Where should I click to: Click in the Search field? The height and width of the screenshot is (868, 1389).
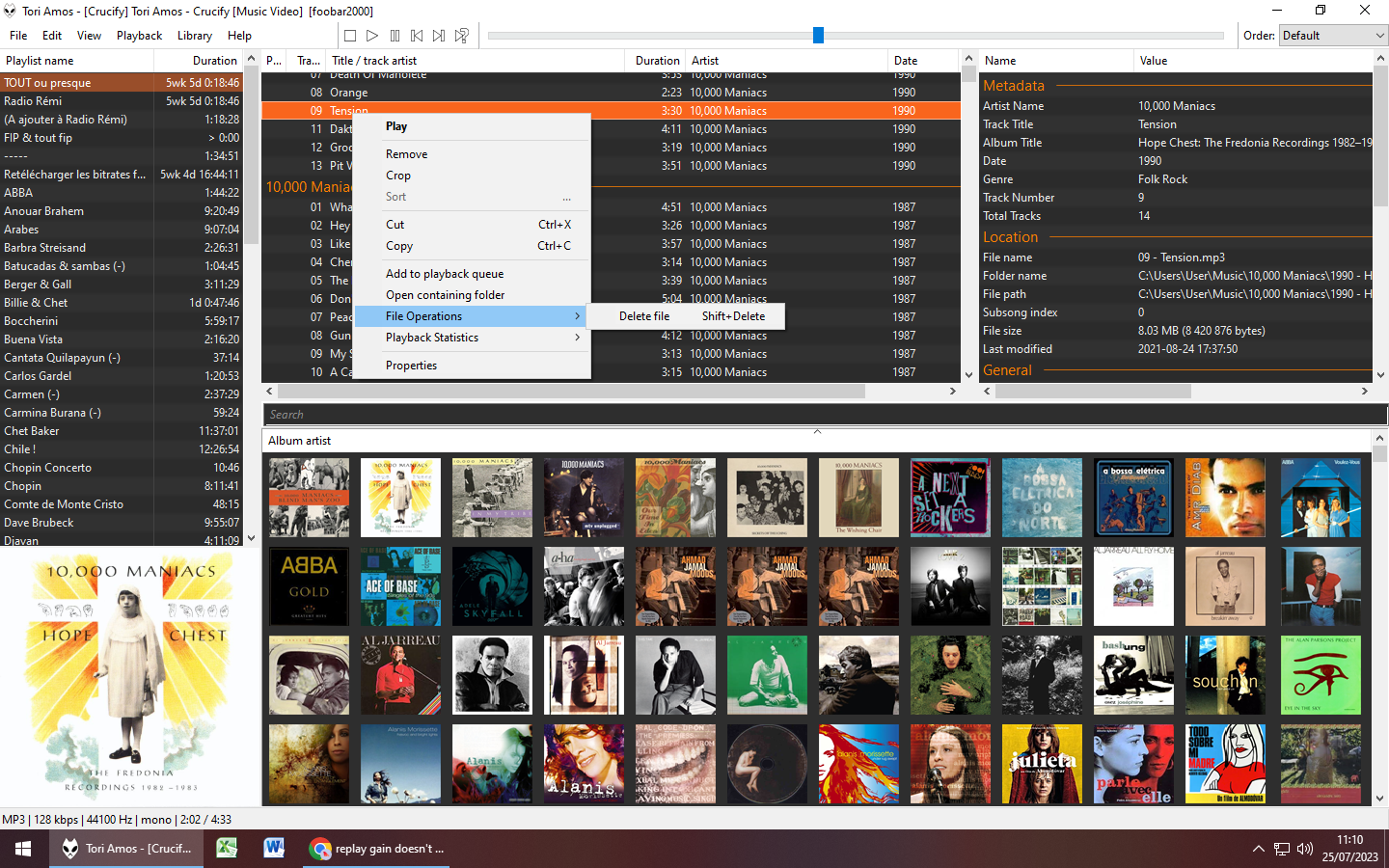825,415
